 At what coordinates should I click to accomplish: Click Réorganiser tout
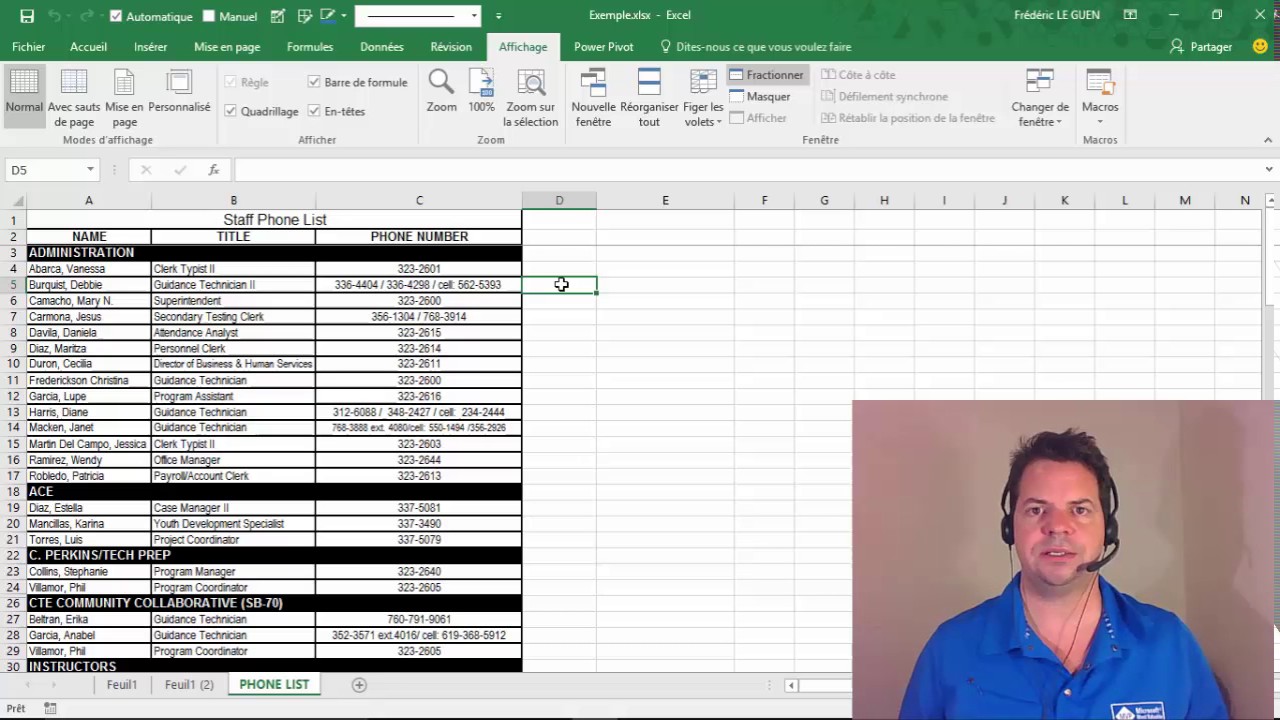tap(649, 98)
